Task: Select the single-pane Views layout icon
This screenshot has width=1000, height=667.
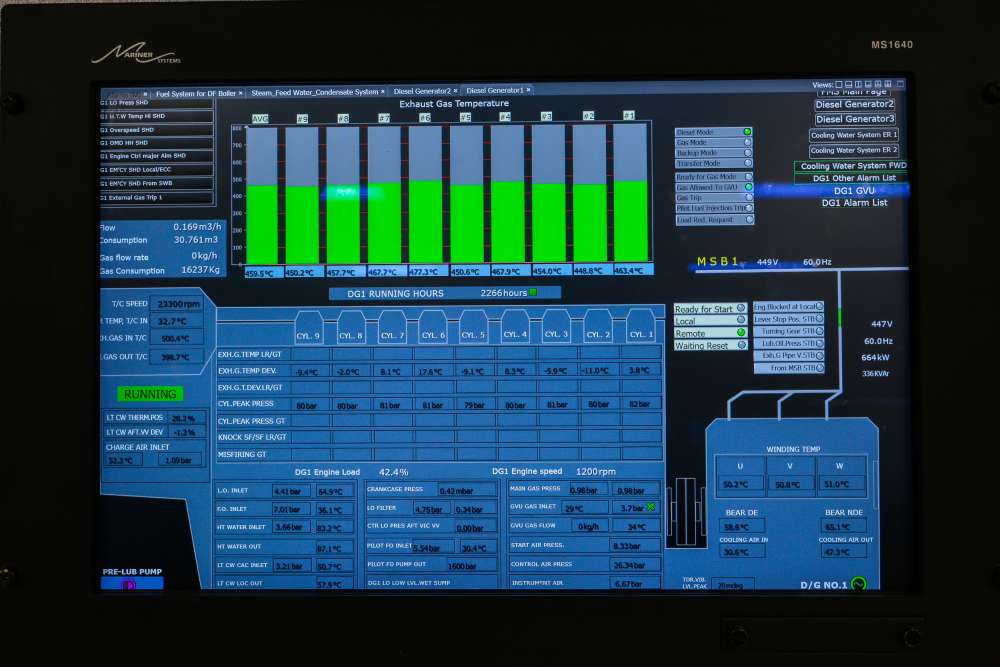Action: (839, 84)
